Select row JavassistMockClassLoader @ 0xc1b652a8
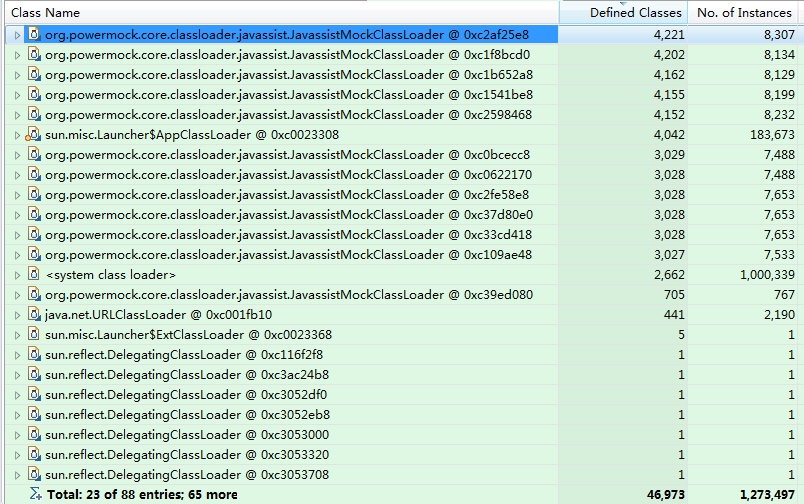This screenshot has height=504, width=804. pyautogui.click(x=401, y=74)
